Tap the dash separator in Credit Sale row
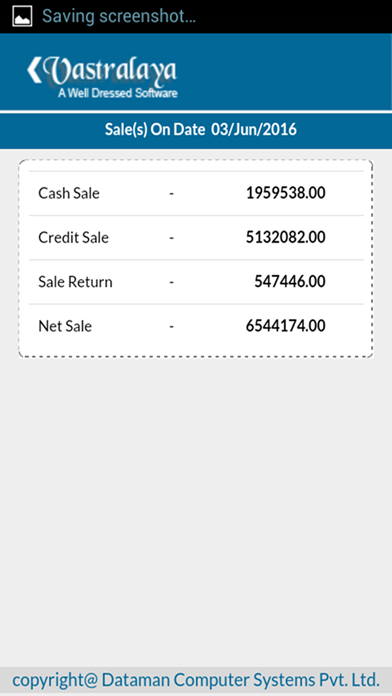Image resolution: width=392 pixels, height=696 pixels. tap(171, 238)
